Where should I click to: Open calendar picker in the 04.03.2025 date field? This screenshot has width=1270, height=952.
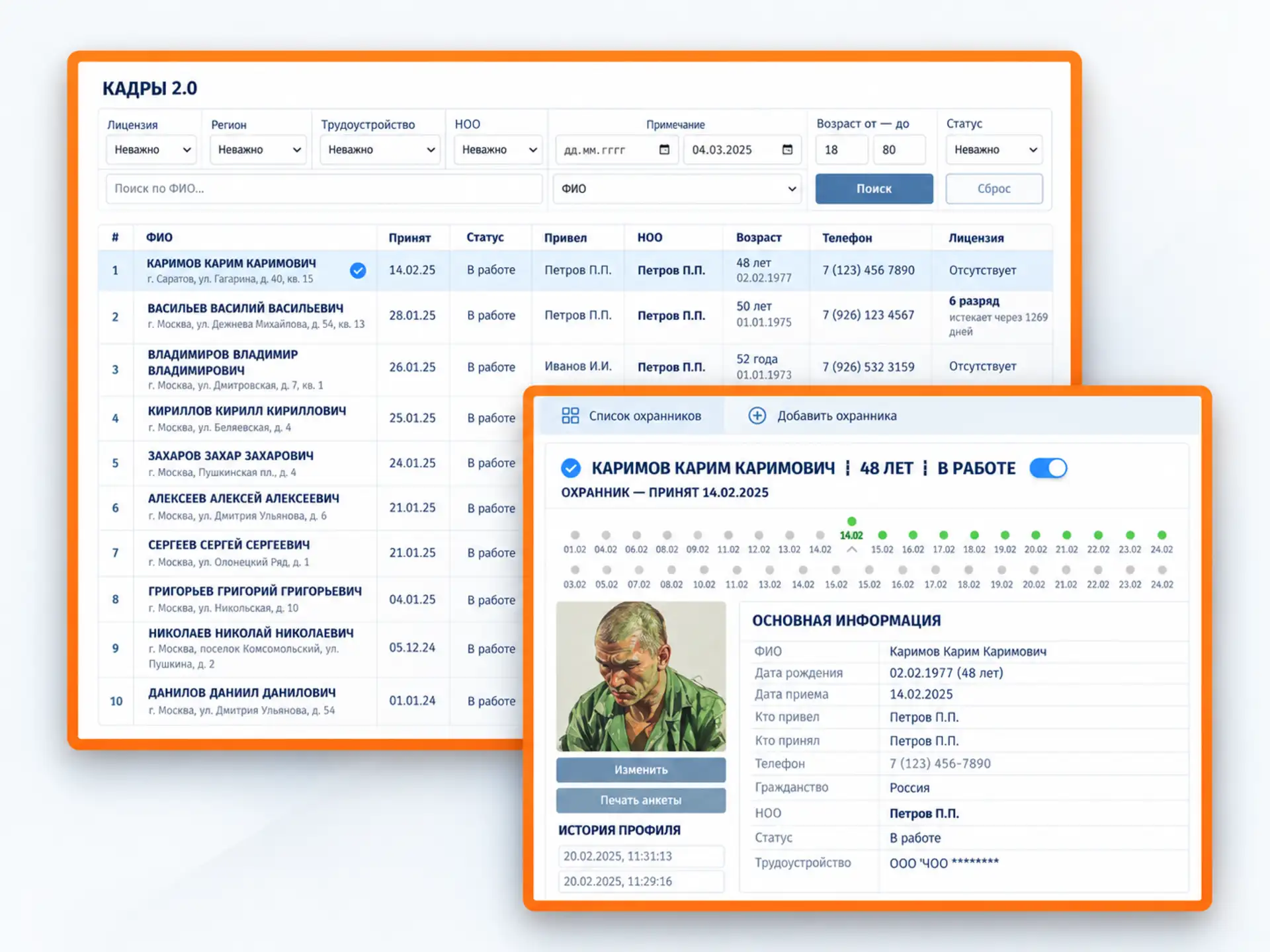point(787,149)
